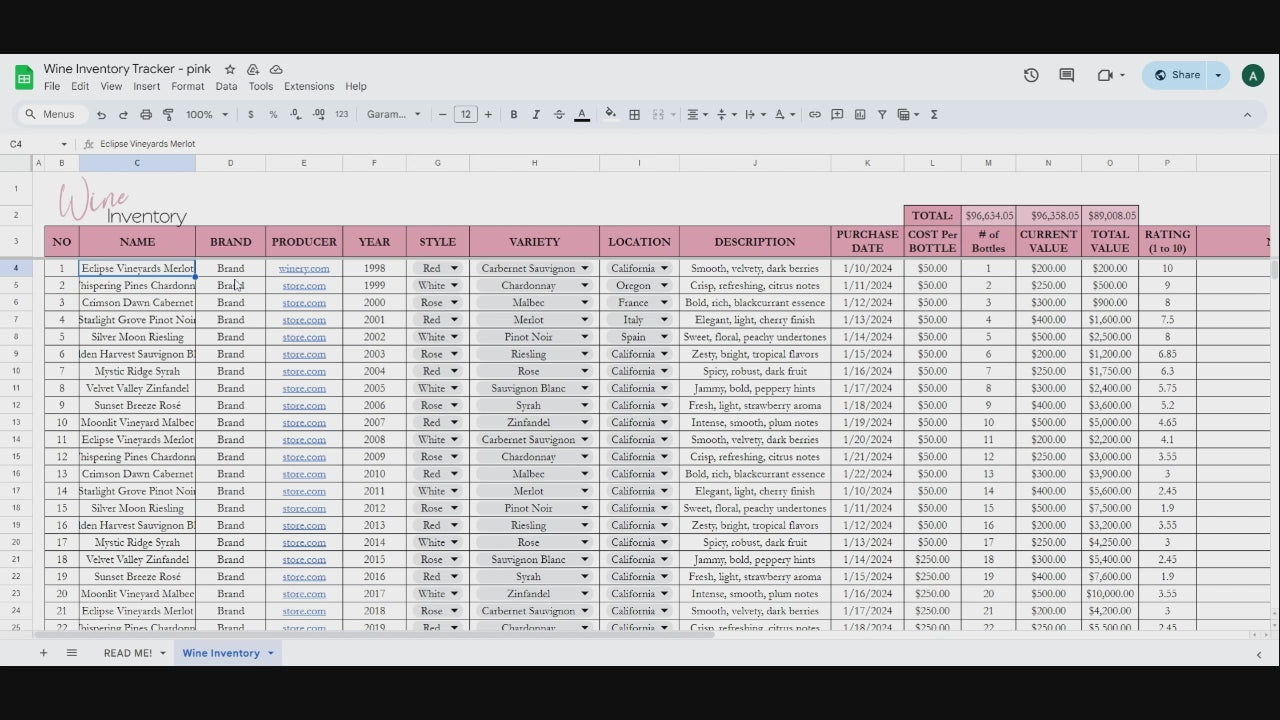
Task: Select the paint format roller icon
Action: coord(168,115)
